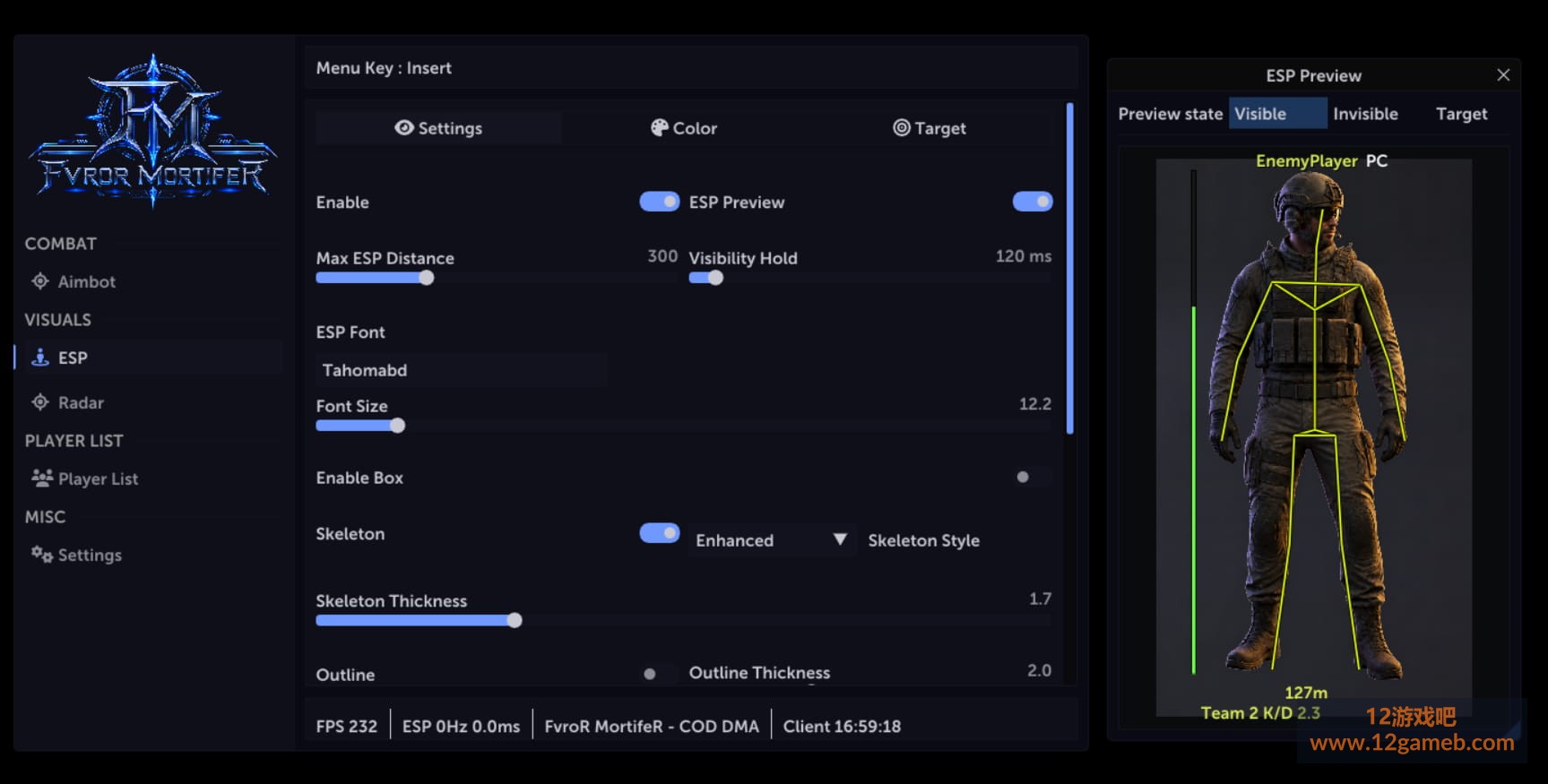Image resolution: width=1548 pixels, height=784 pixels.
Task: Set preview state to Invisible
Action: click(1365, 114)
